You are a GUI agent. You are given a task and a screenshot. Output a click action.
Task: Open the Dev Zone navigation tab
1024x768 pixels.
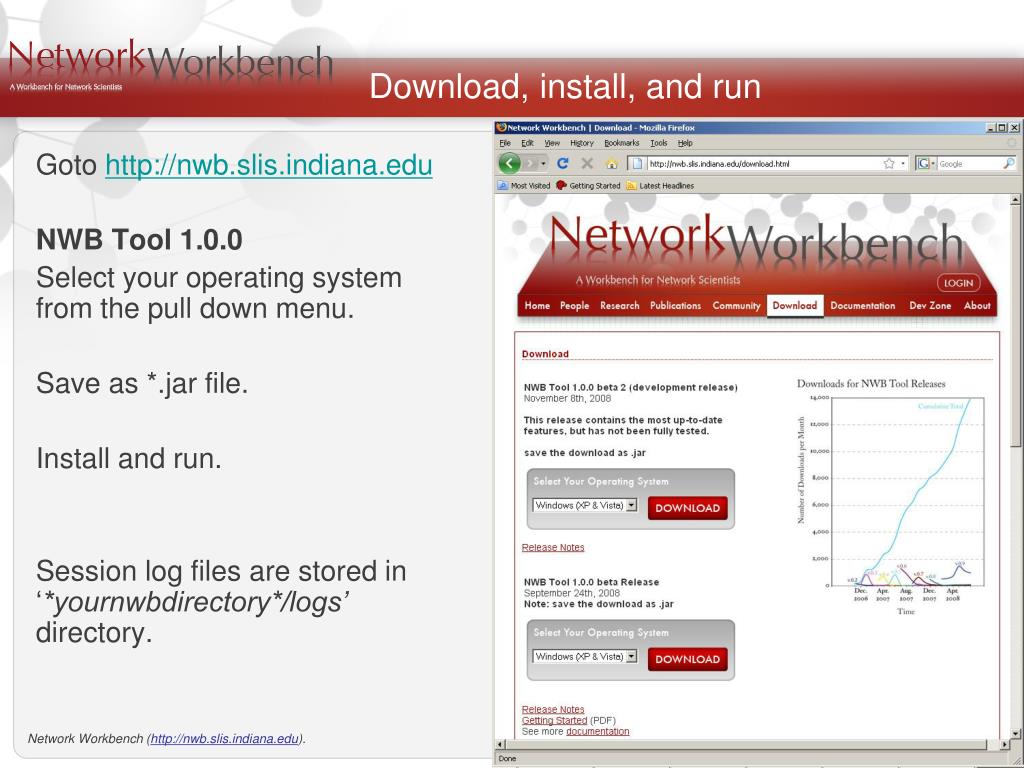[930, 306]
